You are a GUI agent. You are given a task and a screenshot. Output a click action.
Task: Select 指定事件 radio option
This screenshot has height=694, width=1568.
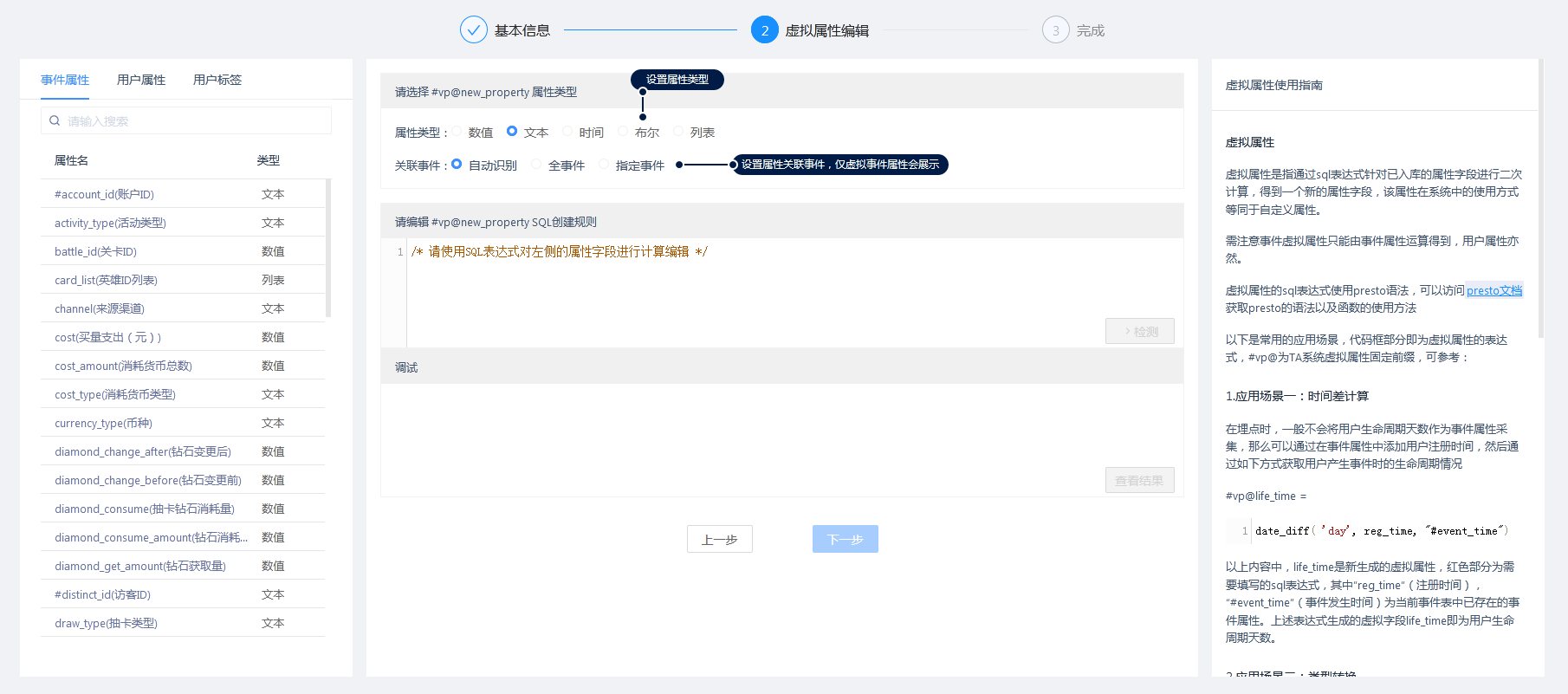click(605, 165)
